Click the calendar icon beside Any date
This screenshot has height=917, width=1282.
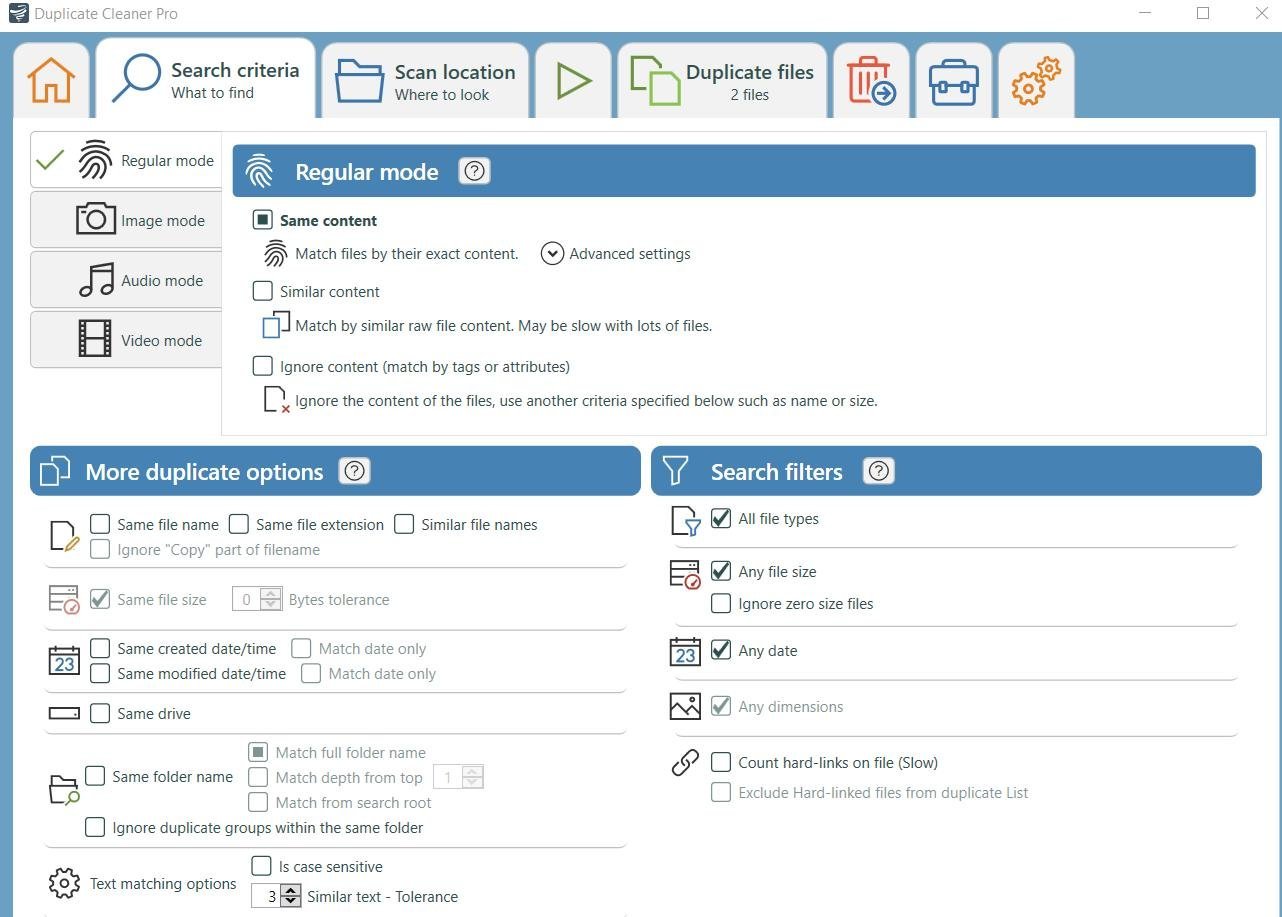pos(685,651)
